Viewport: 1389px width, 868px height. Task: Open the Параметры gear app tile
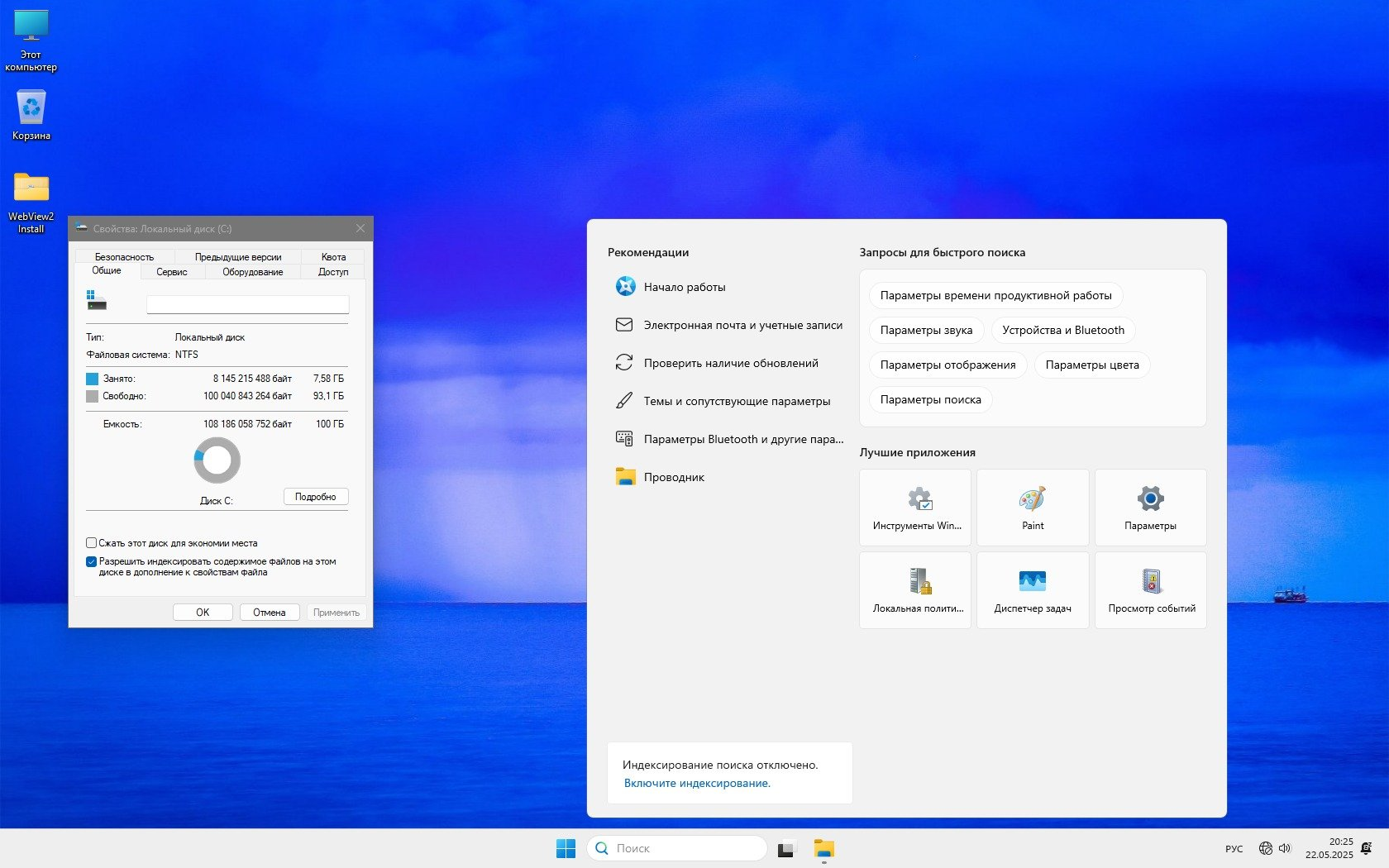click(x=1149, y=507)
